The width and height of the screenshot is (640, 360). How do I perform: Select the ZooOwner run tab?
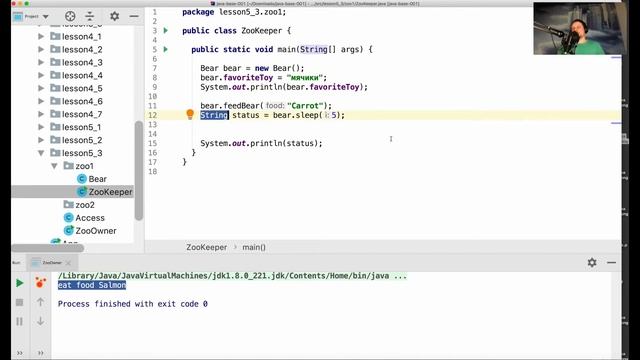click(52, 262)
